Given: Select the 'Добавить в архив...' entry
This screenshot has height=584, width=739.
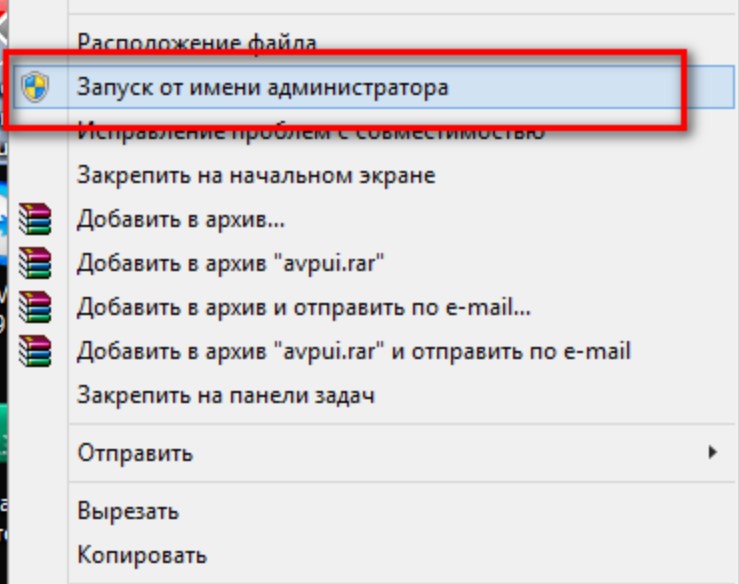Looking at the screenshot, I should tap(181, 219).
